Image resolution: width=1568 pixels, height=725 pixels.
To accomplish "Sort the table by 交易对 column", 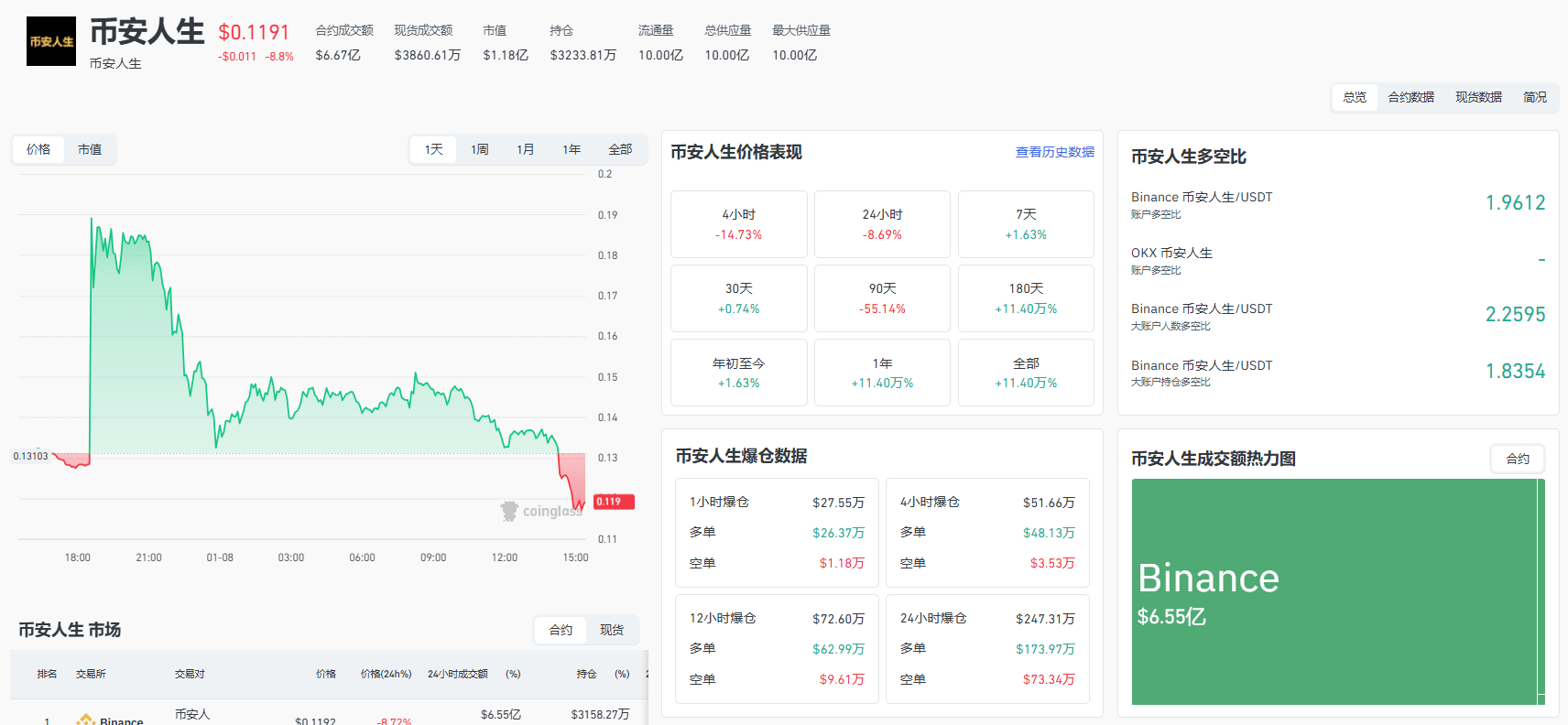I will [x=190, y=674].
